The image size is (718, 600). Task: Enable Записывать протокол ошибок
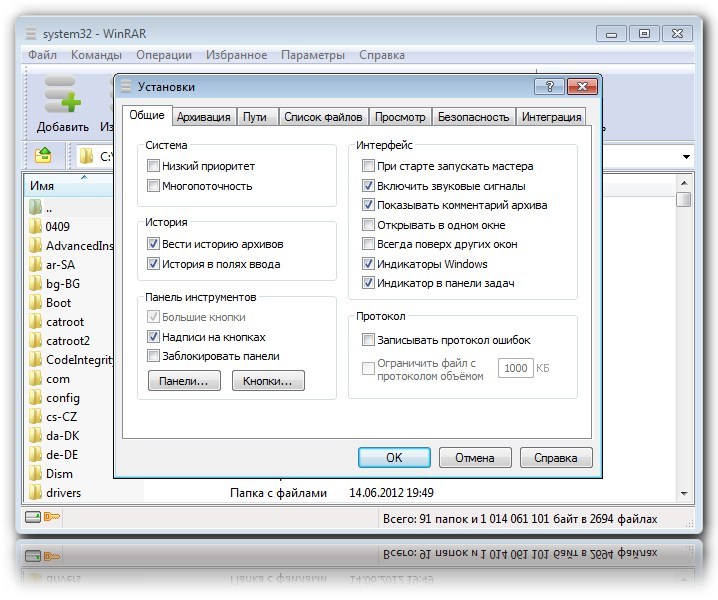click(368, 340)
